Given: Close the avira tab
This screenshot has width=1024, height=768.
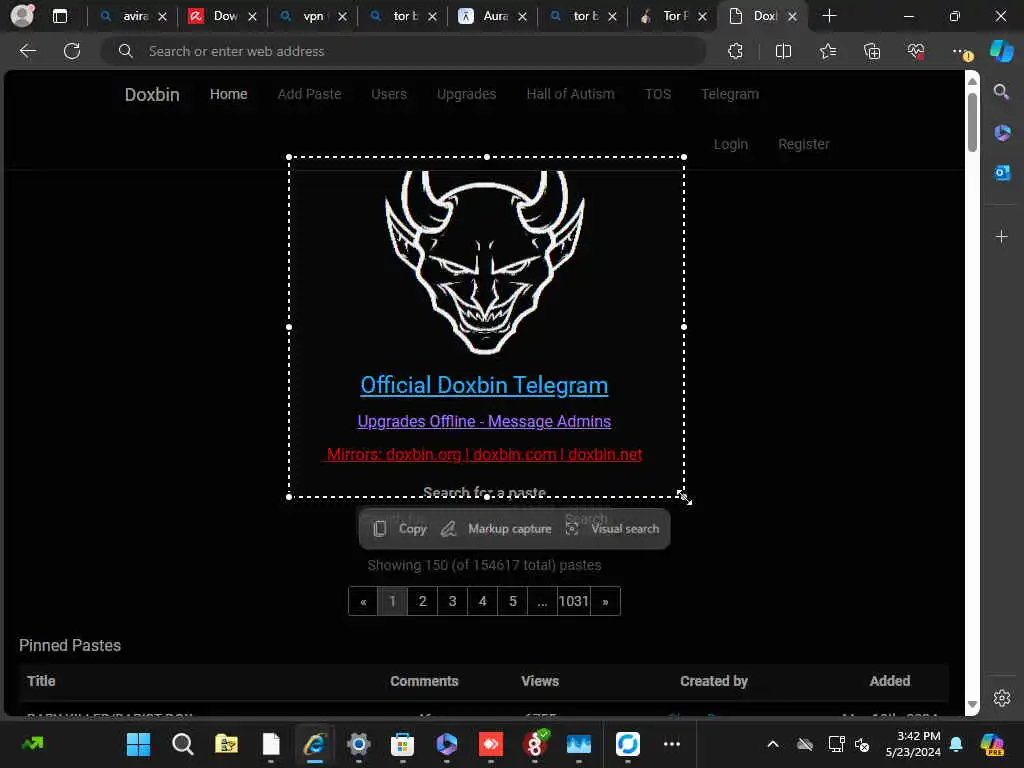Looking at the screenshot, I should coord(162,16).
